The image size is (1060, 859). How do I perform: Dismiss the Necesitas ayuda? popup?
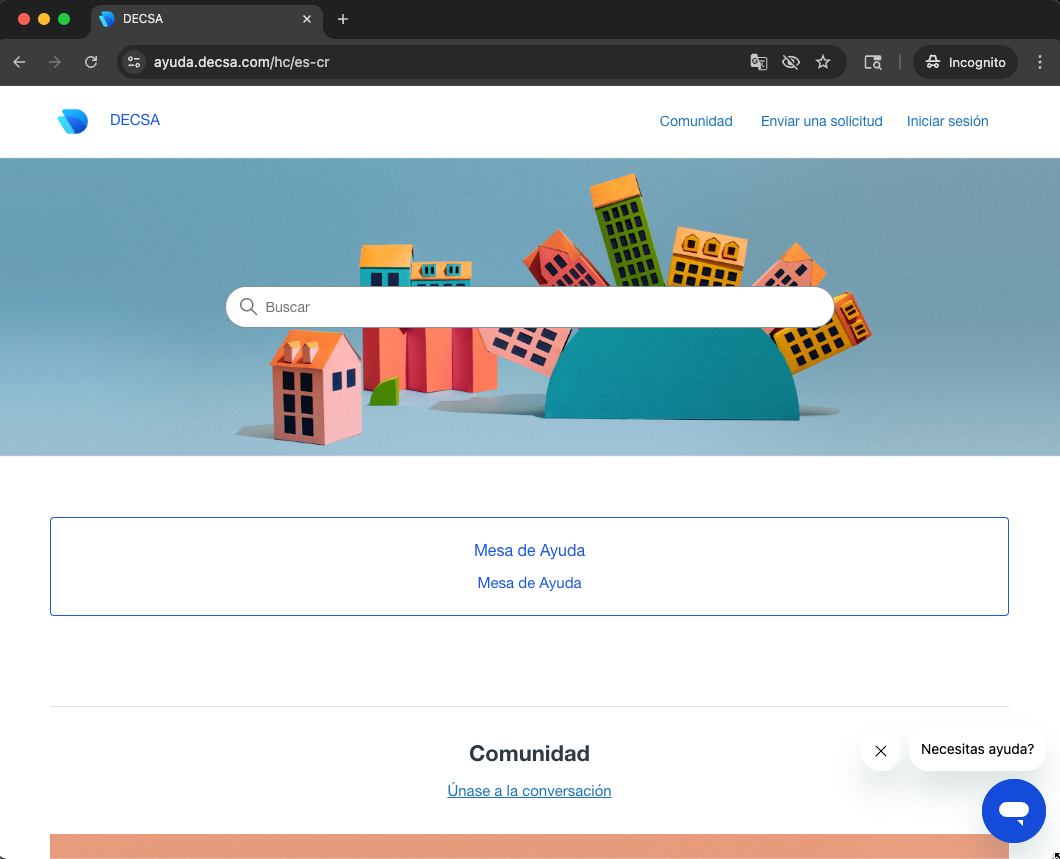click(880, 751)
